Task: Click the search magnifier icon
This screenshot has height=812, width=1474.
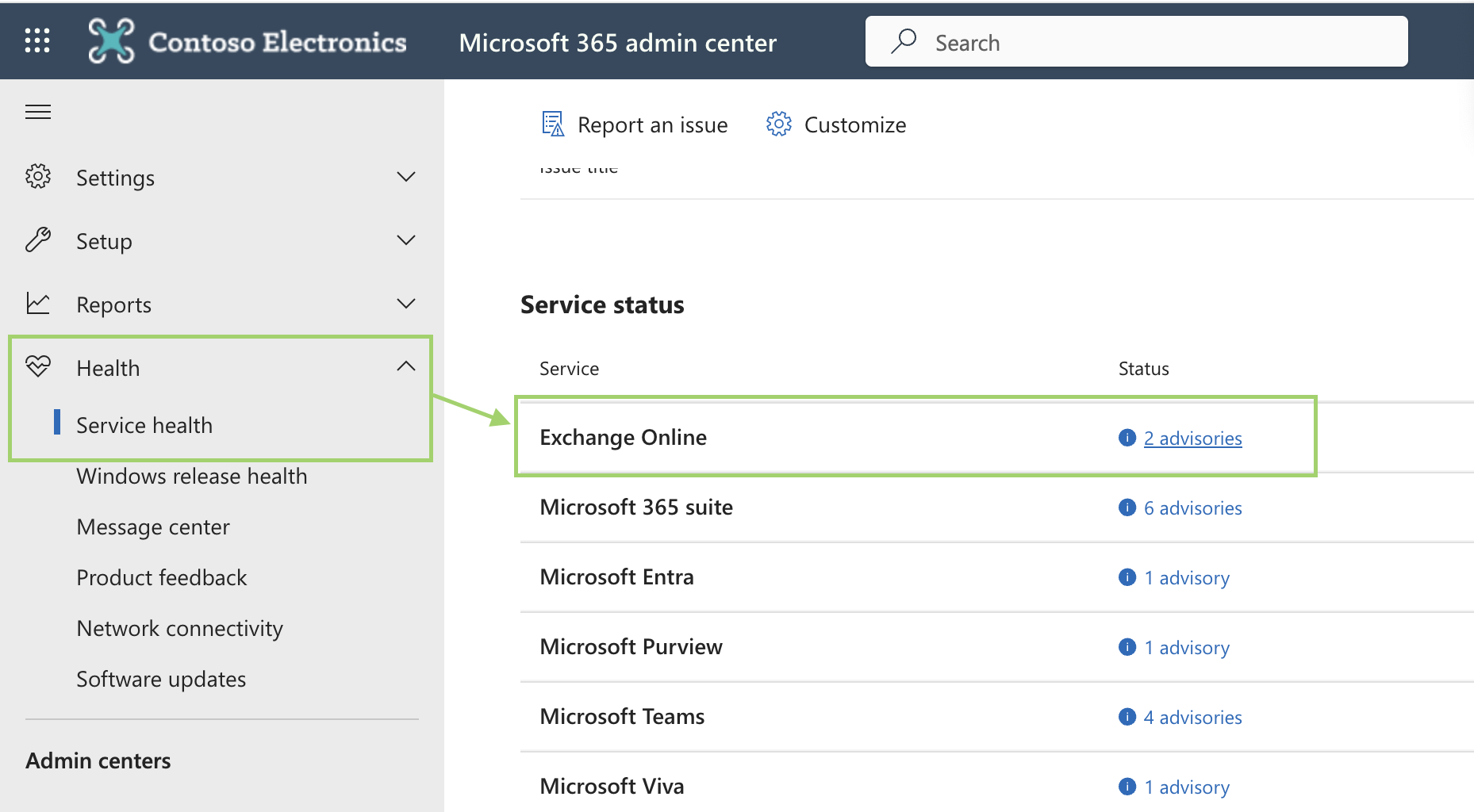Action: pos(904,41)
